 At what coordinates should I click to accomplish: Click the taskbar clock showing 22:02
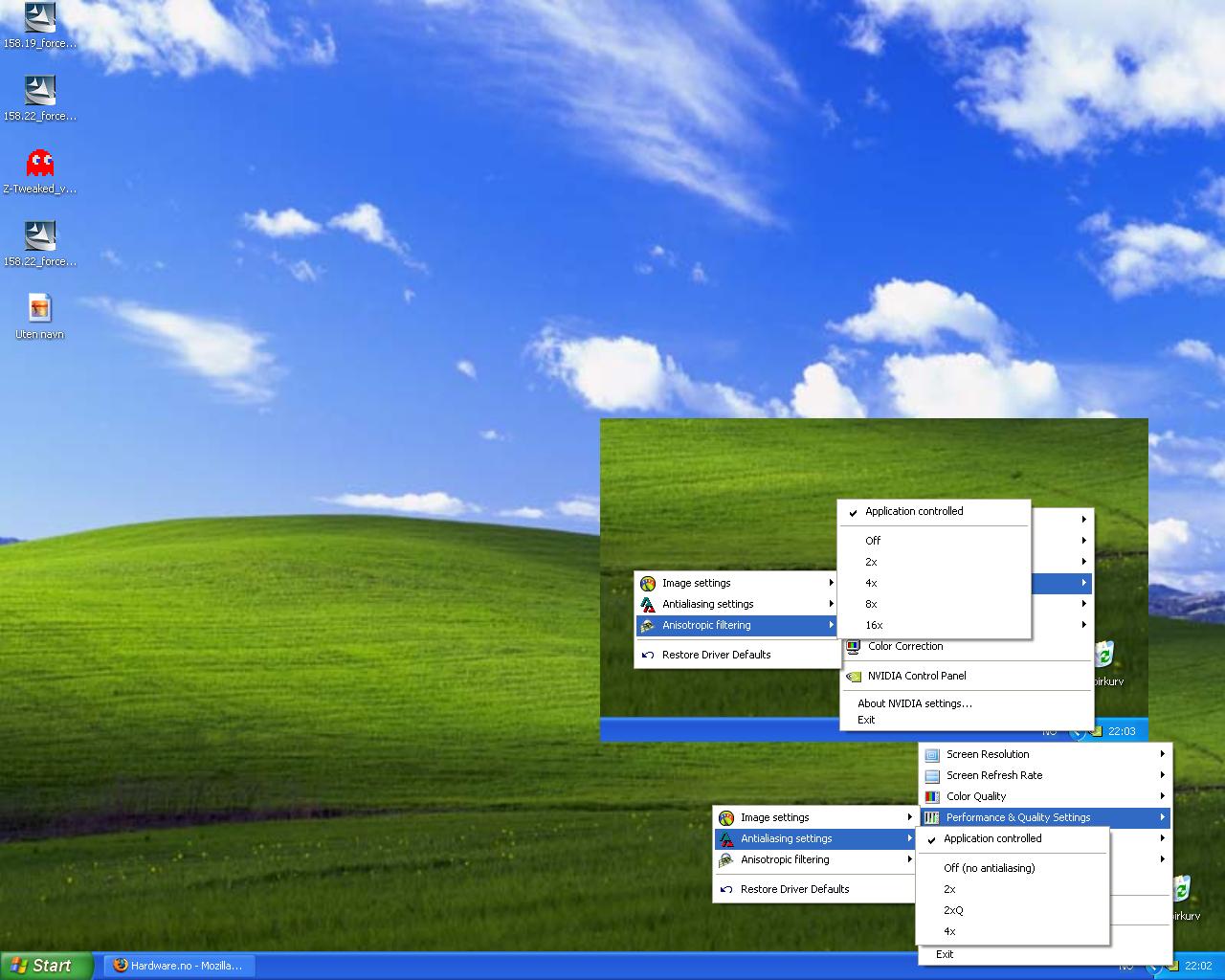(x=1198, y=966)
